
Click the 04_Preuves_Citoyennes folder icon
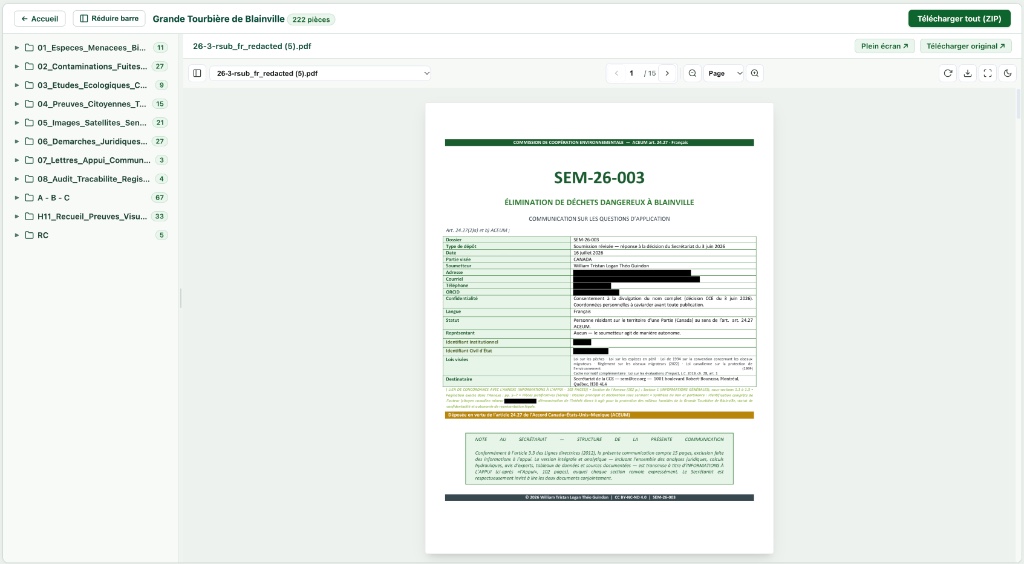point(29,104)
